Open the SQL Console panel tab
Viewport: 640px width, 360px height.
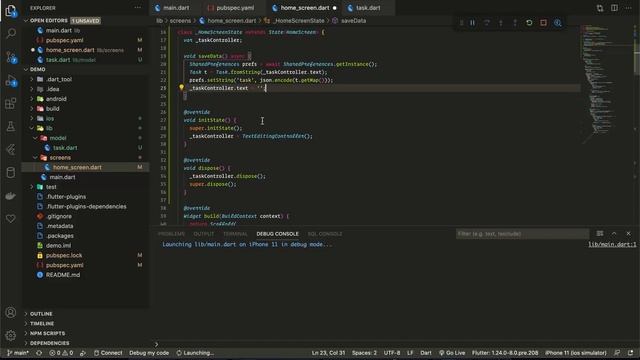coord(325,234)
